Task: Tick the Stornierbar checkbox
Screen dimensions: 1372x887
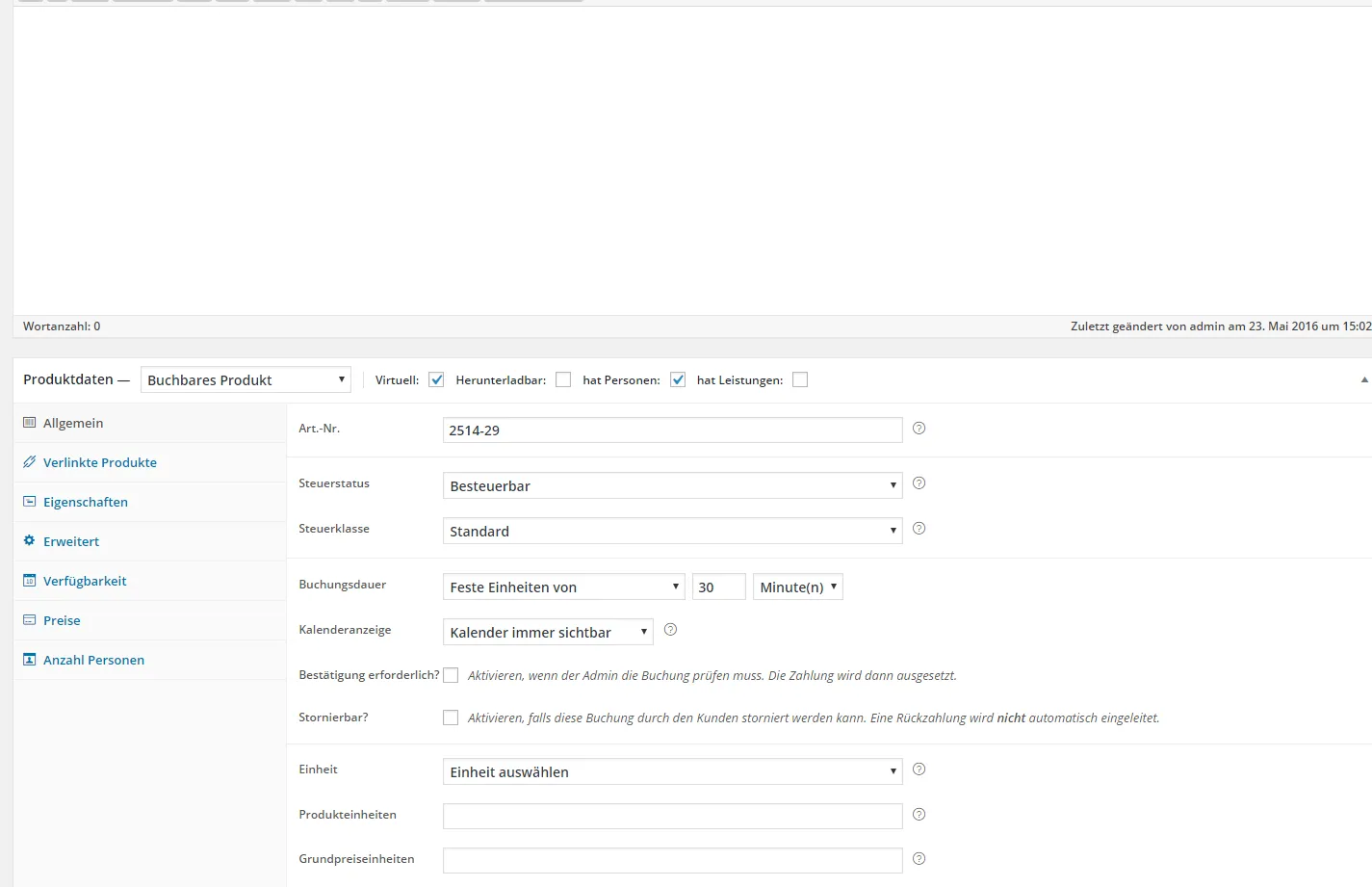Action: click(451, 717)
